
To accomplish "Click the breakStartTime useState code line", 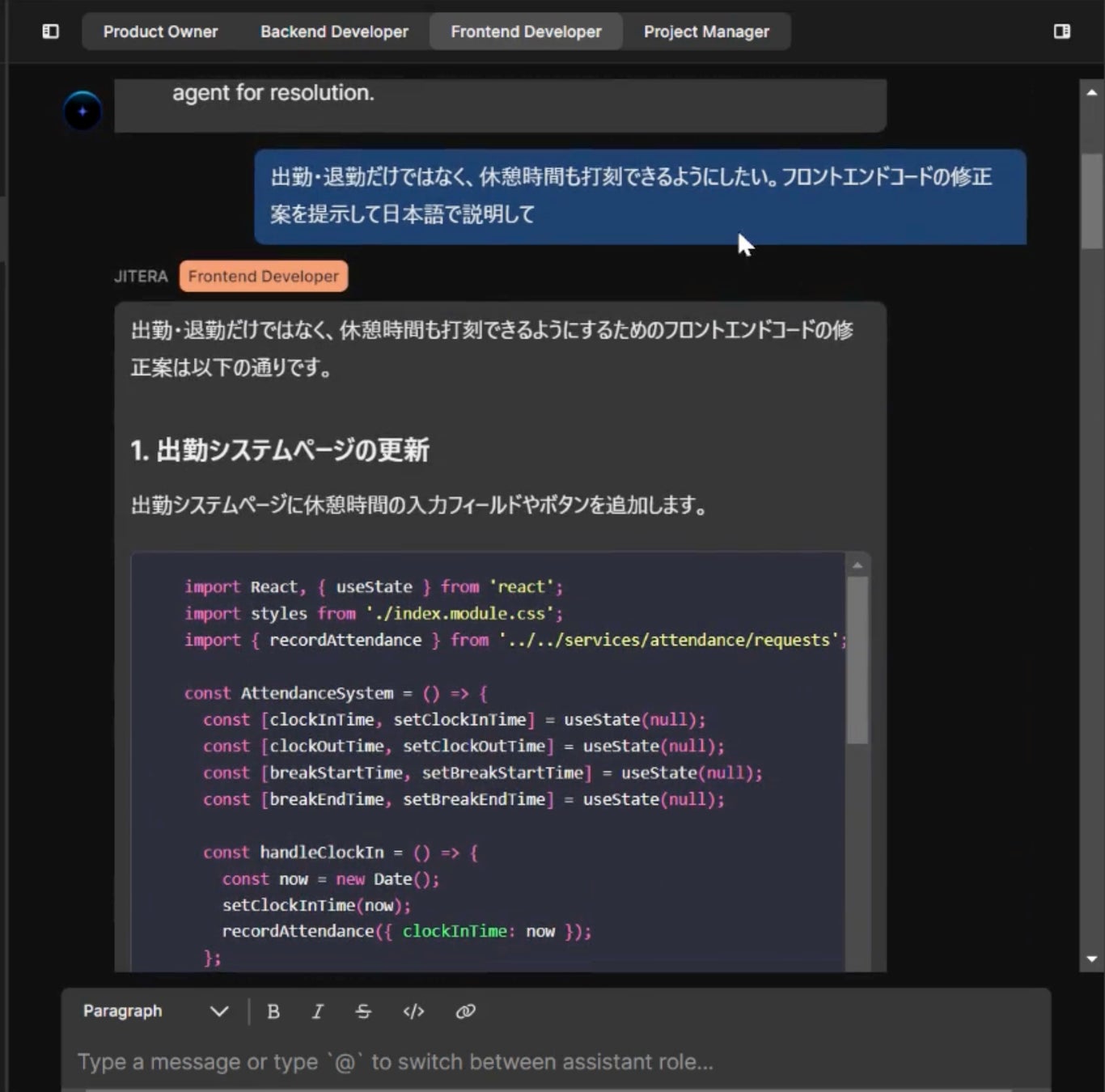I will (483, 772).
